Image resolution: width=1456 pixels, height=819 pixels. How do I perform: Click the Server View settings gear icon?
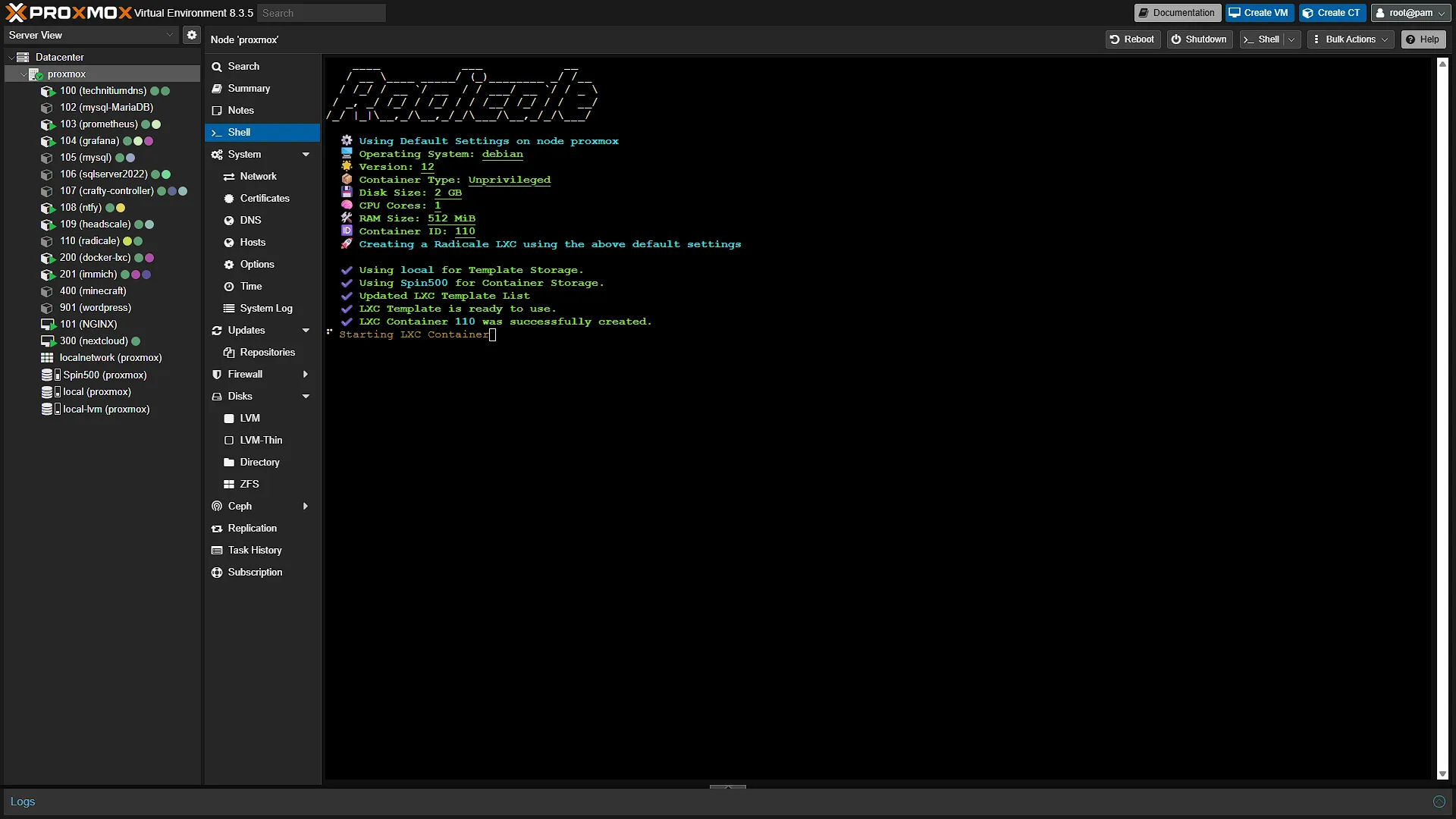[192, 35]
